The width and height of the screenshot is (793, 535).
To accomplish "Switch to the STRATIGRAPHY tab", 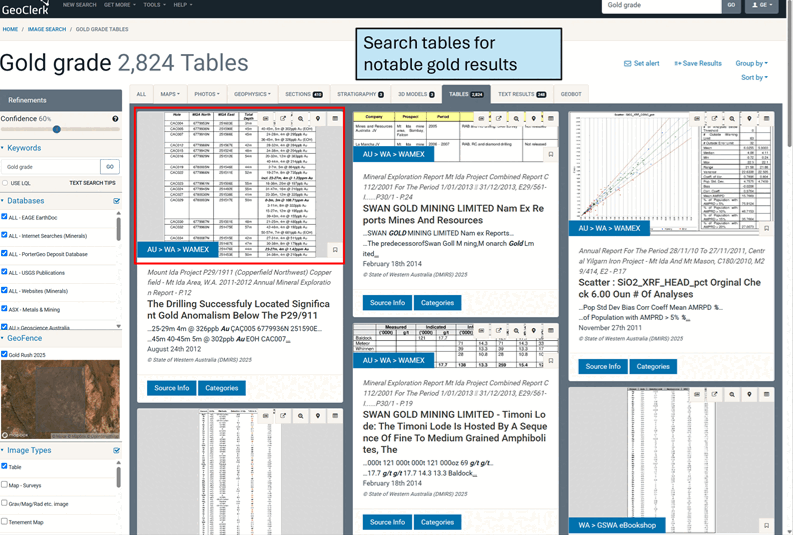I will click(x=360, y=94).
